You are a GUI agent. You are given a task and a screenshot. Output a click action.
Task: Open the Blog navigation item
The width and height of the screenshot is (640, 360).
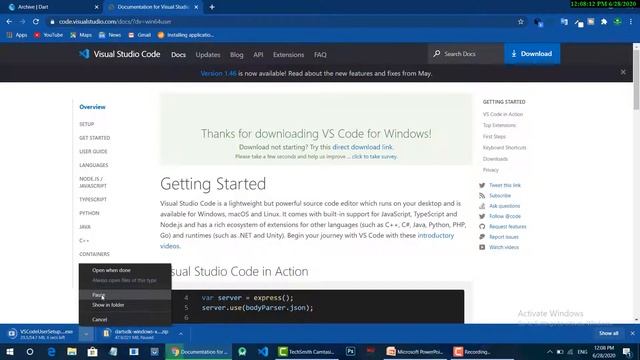click(236, 55)
